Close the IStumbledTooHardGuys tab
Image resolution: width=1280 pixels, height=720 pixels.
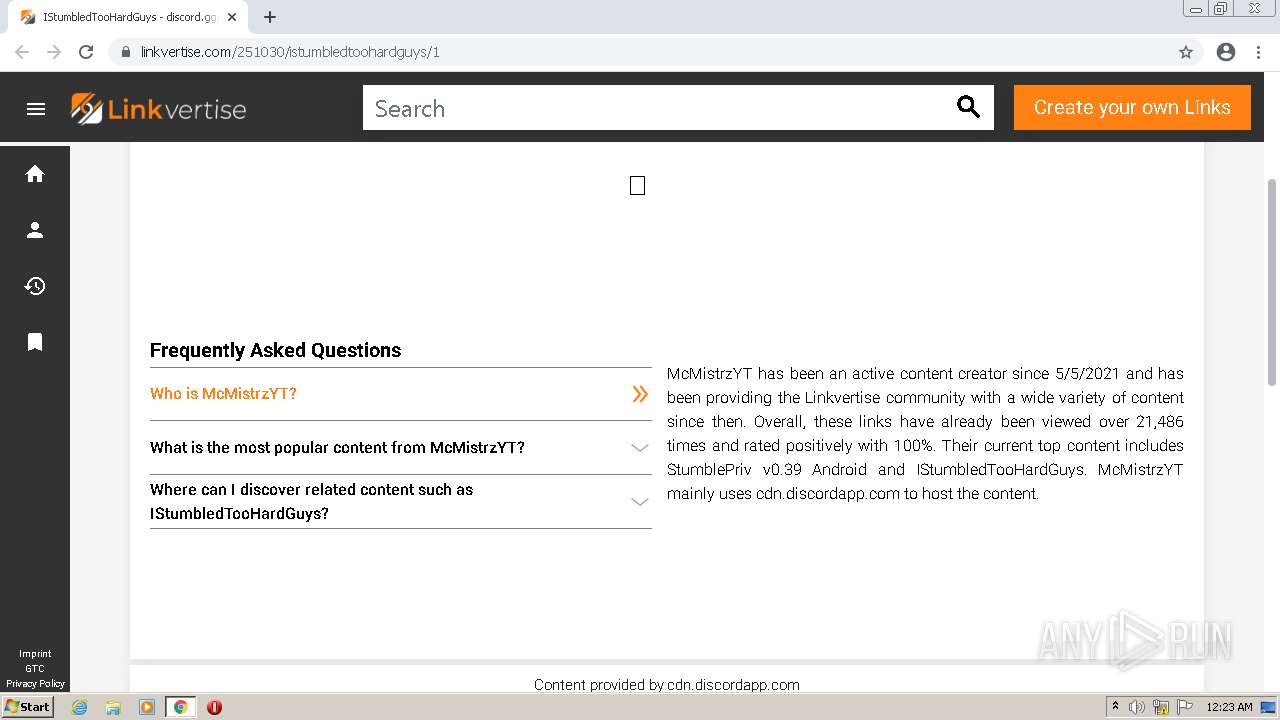[x=231, y=17]
